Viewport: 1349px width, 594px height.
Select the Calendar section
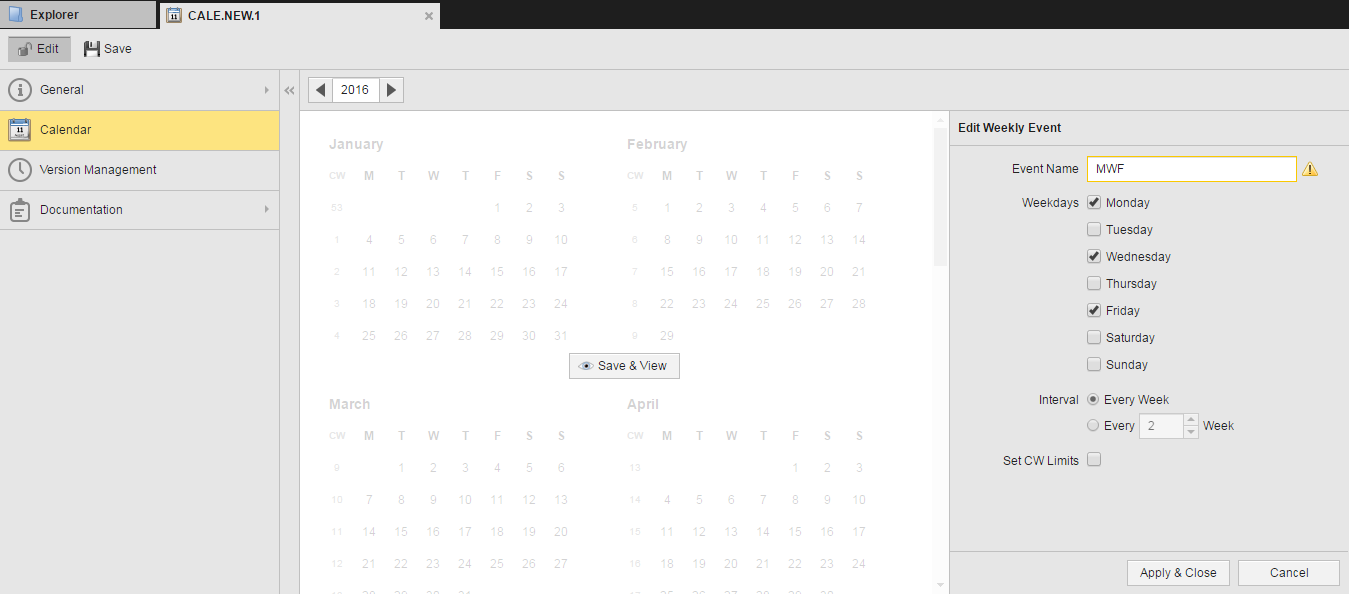(x=139, y=130)
